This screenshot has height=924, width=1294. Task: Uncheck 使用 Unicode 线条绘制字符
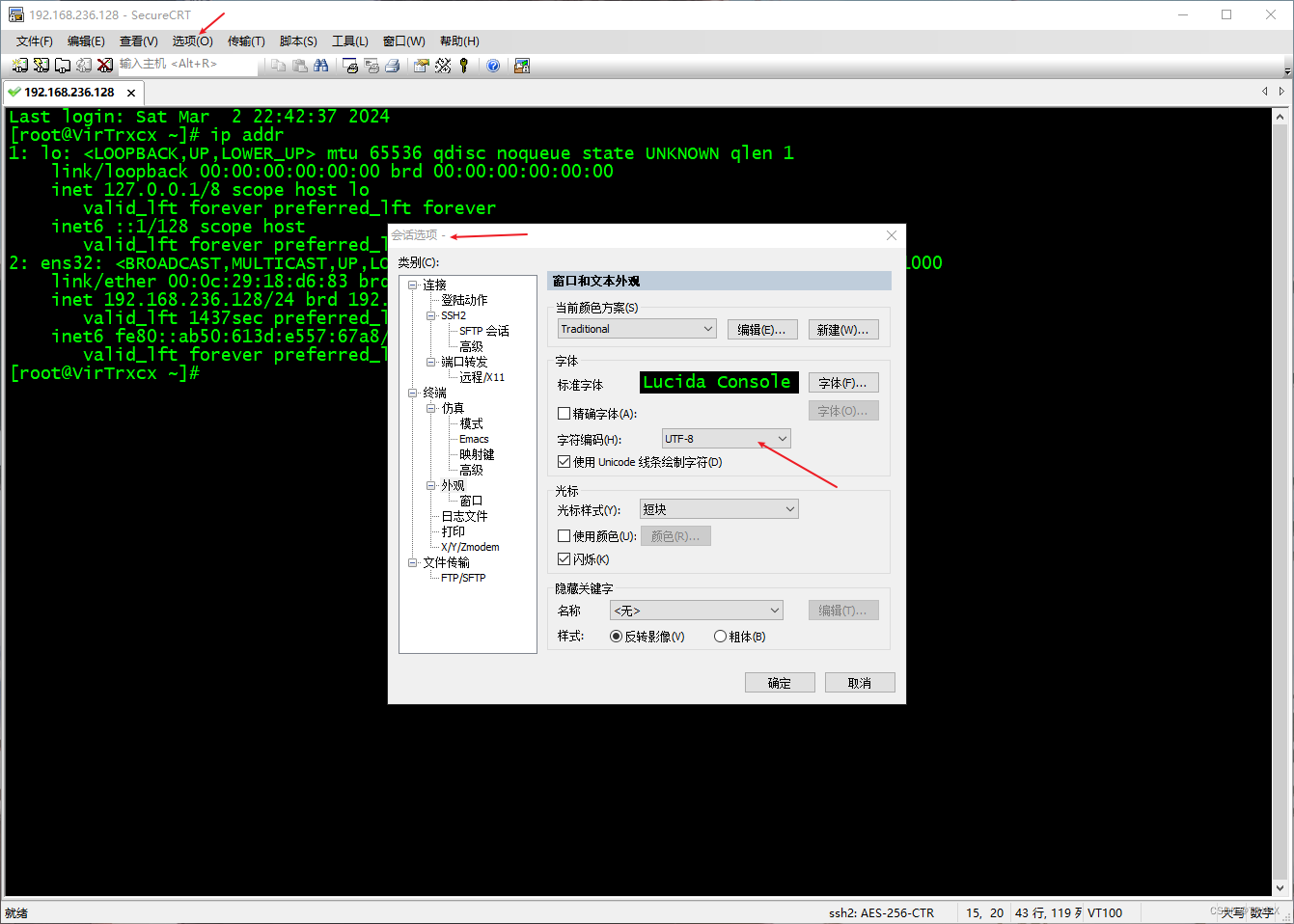coord(564,462)
